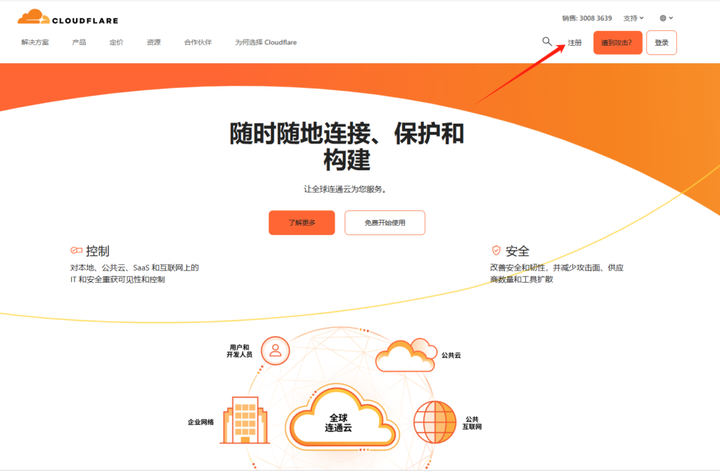Open the globe language selector
Screen dimensions: 720x471
pos(666,18)
